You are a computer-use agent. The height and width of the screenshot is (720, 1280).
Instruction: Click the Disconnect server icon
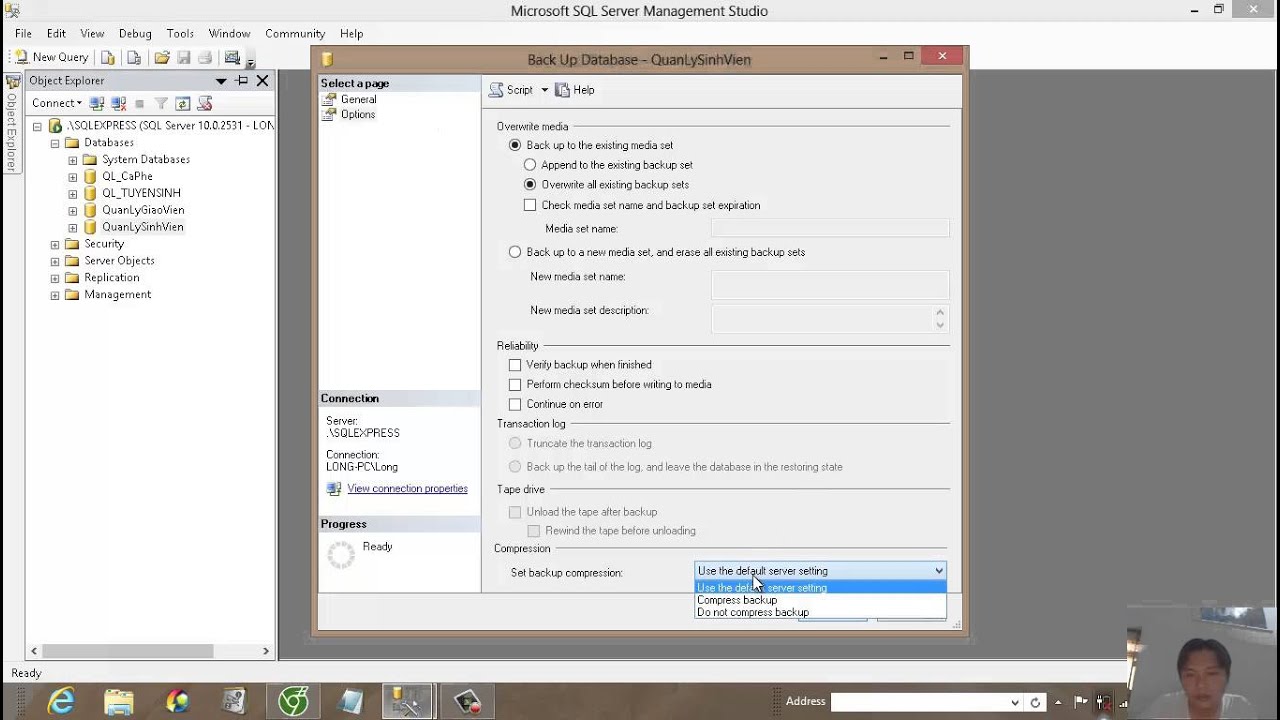pos(118,103)
